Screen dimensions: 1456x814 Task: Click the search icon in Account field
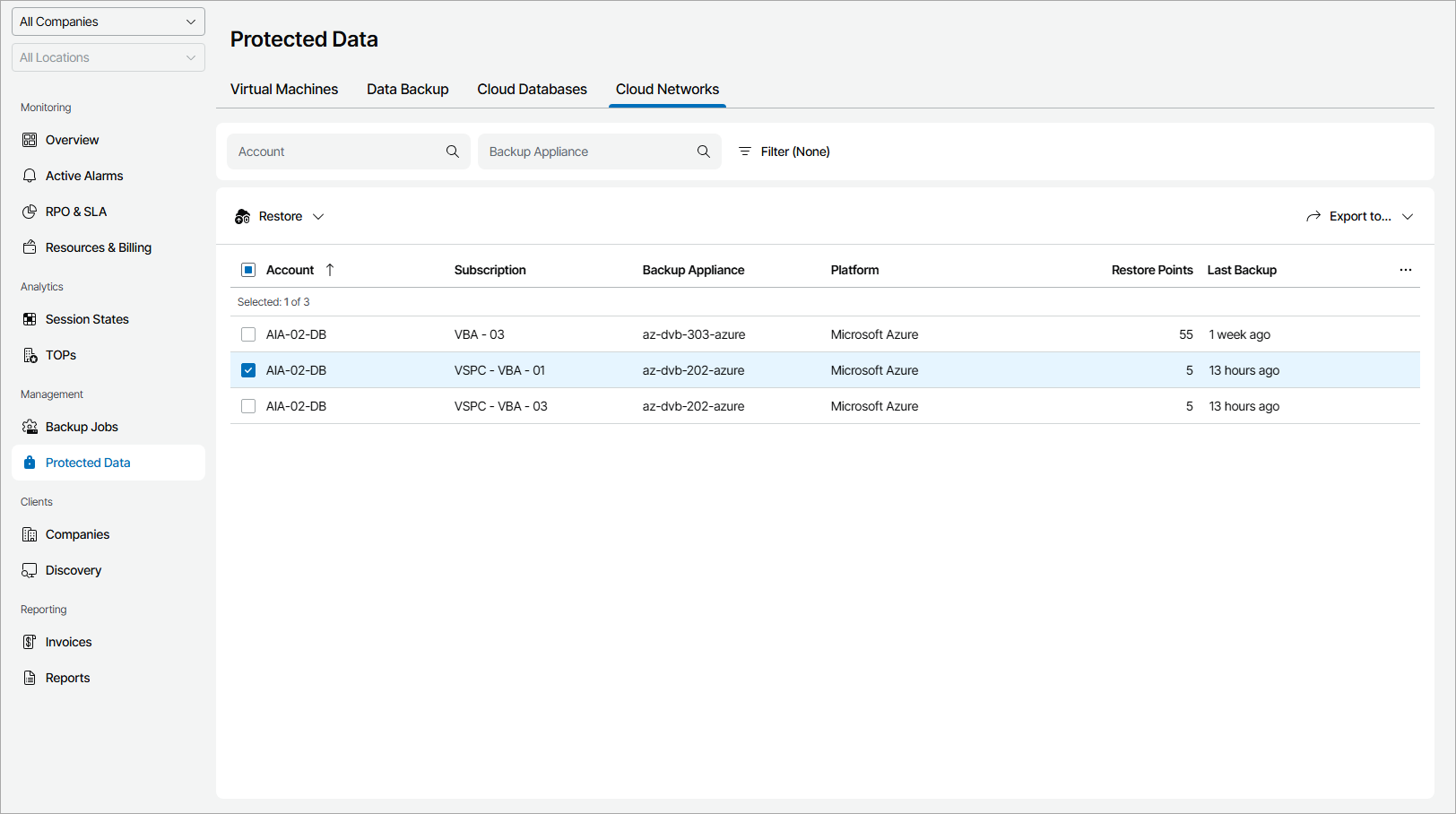(x=453, y=152)
